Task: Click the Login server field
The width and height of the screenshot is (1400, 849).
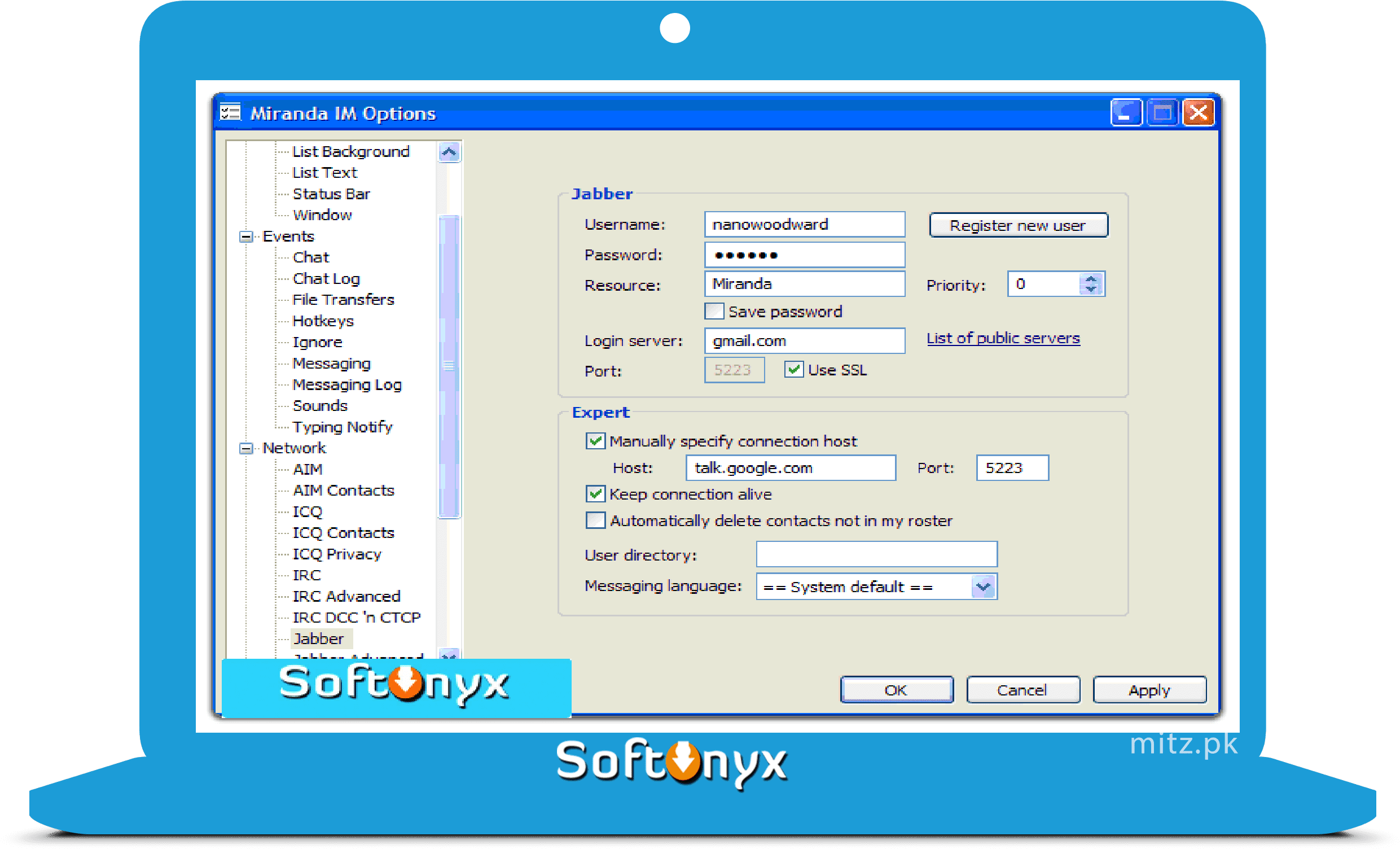Action: pos(805,340)
